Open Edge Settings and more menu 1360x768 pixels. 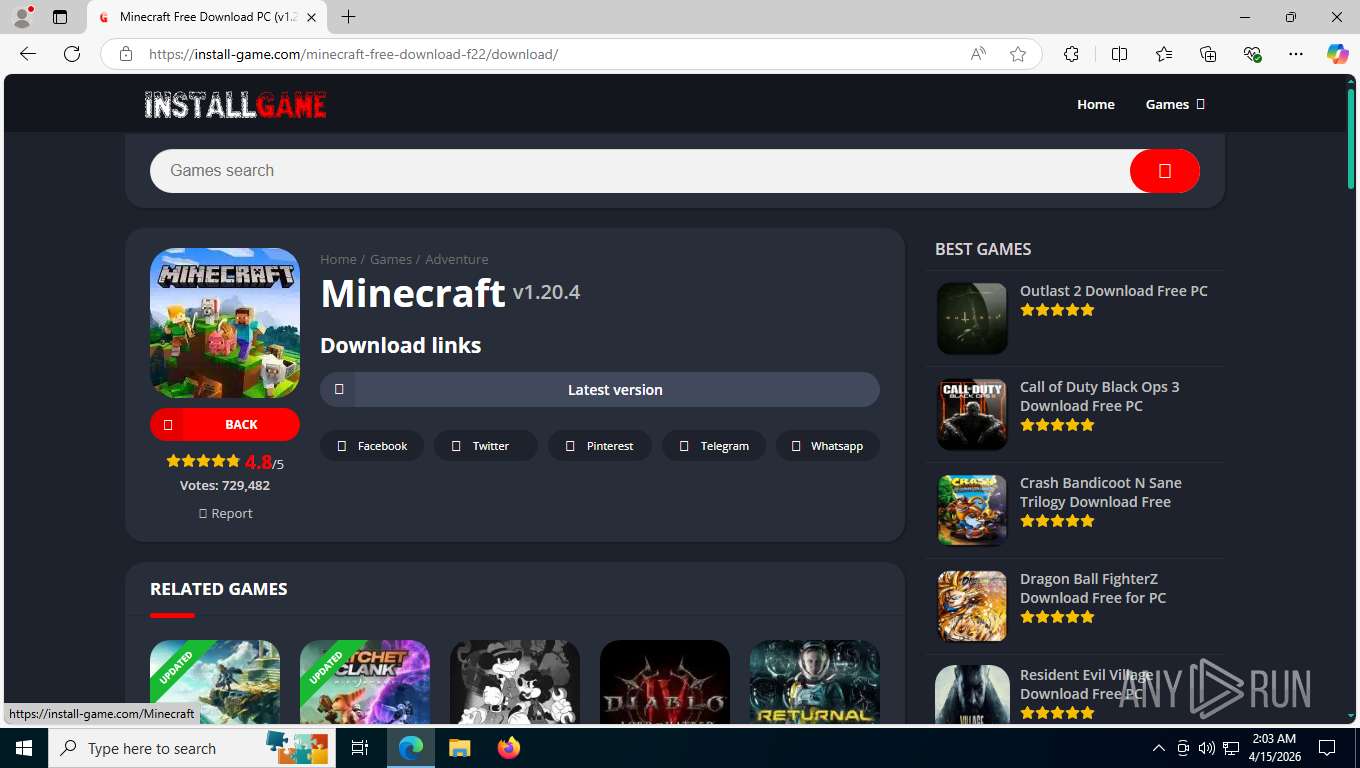[1296, 54]
